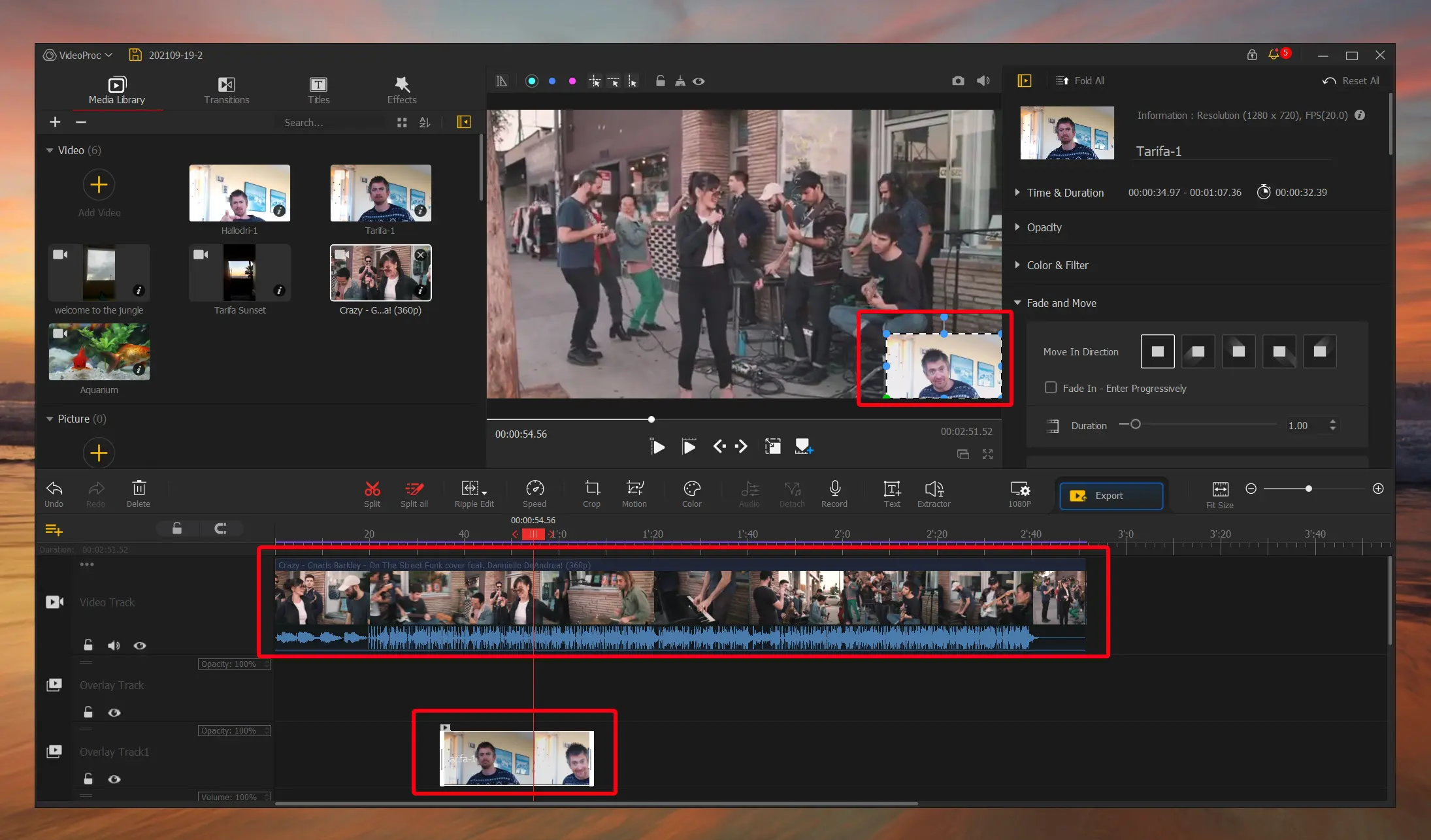
Task: Toggle visibility of the Video Track
Action: [x=139, y=645]
